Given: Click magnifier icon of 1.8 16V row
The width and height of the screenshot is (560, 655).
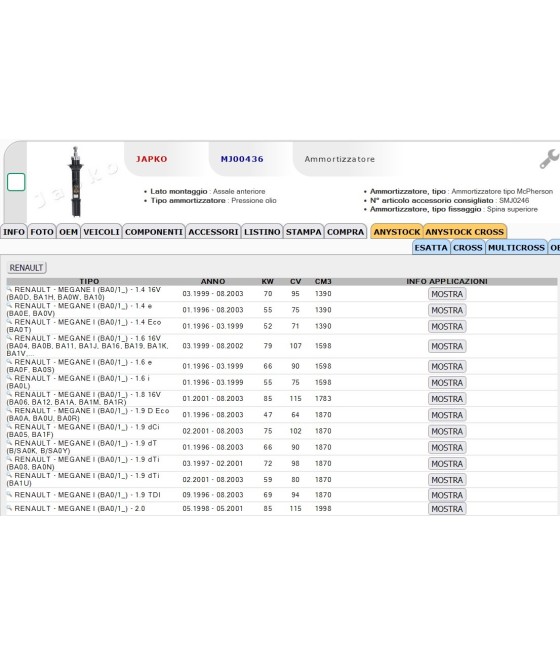Looking at the screenshot, I should click(x=10, y=394).
